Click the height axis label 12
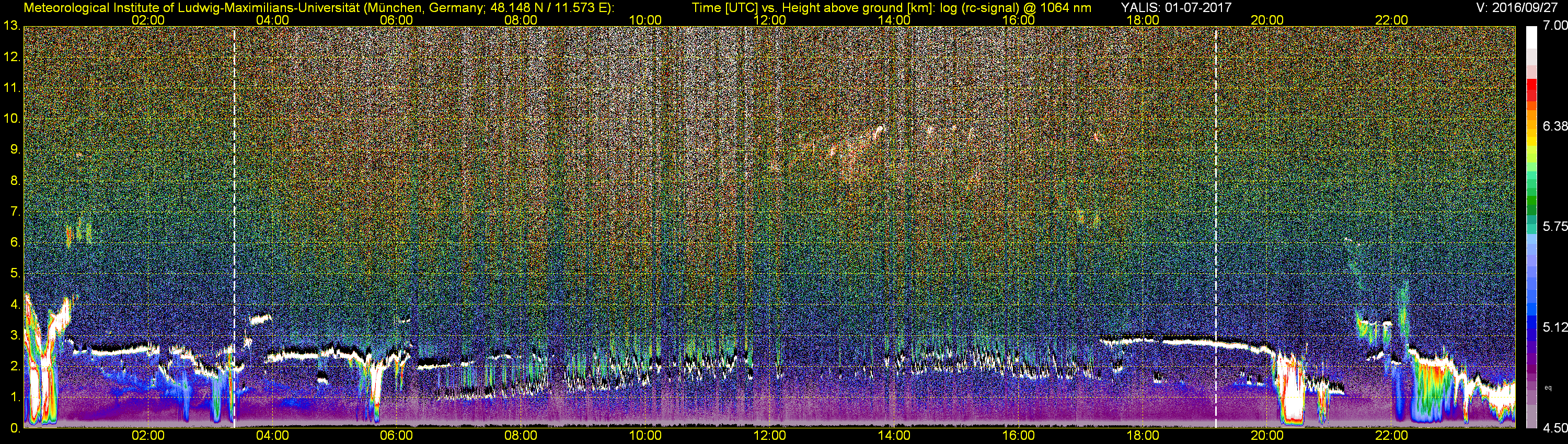Screen dimensions: 1568x444 click(11, 57)
